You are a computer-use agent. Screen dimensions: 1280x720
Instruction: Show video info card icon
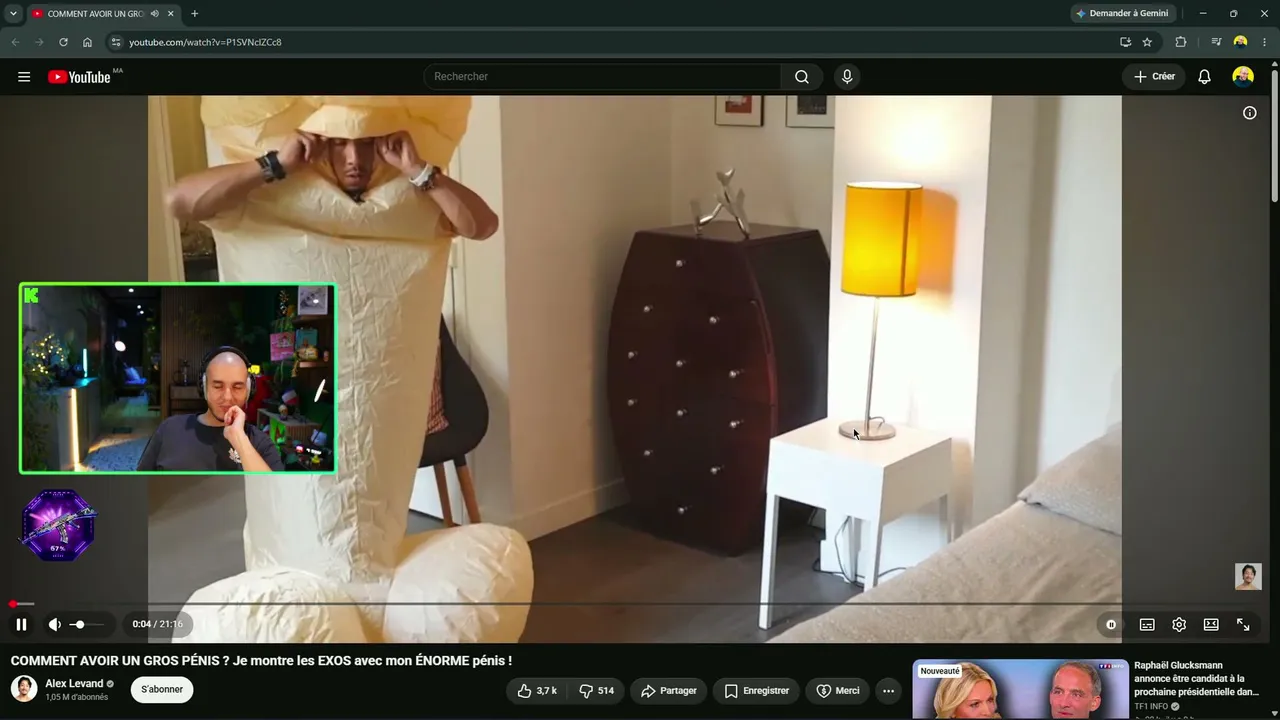[x=1249, y=113]
